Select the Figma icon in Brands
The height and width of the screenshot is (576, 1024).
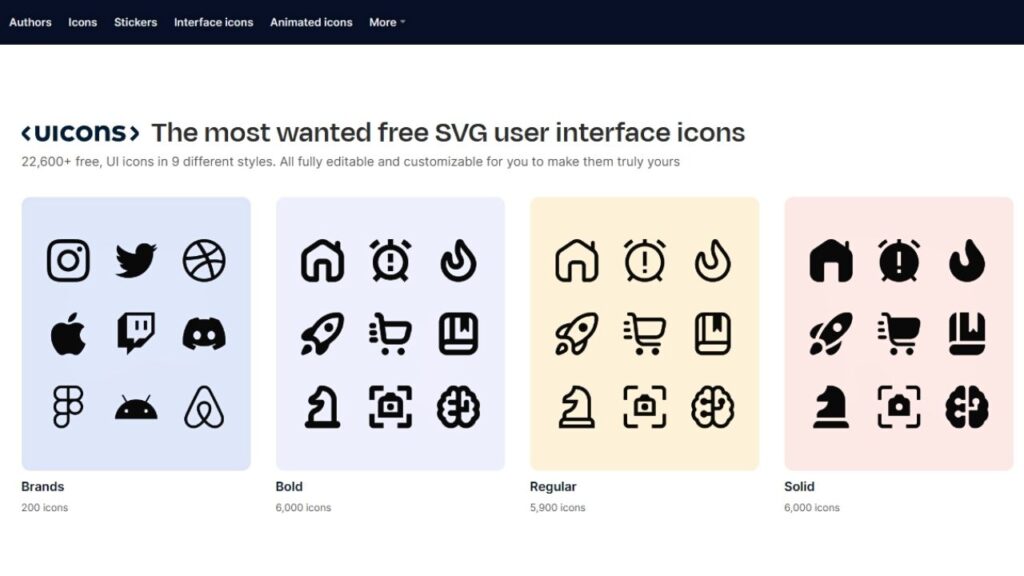pos(67,404)
